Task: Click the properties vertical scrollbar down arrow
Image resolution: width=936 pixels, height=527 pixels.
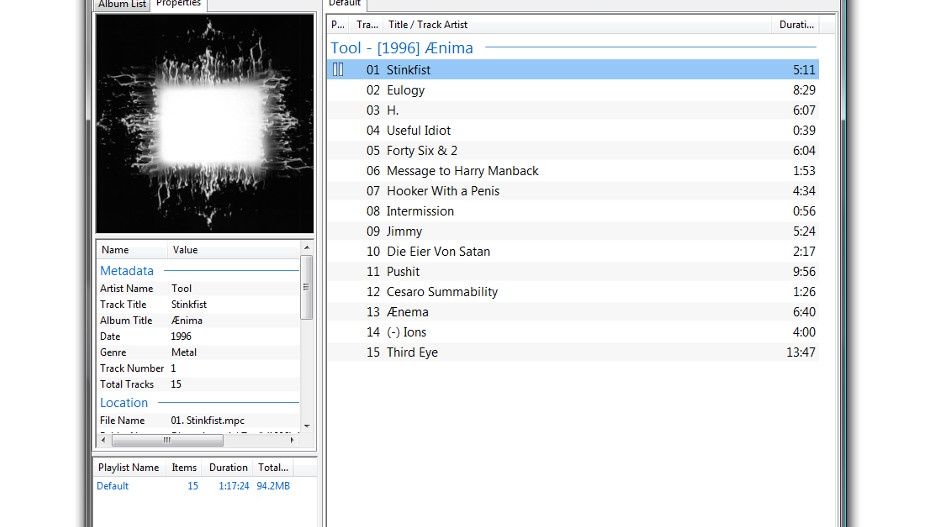Action: (307, 426)
